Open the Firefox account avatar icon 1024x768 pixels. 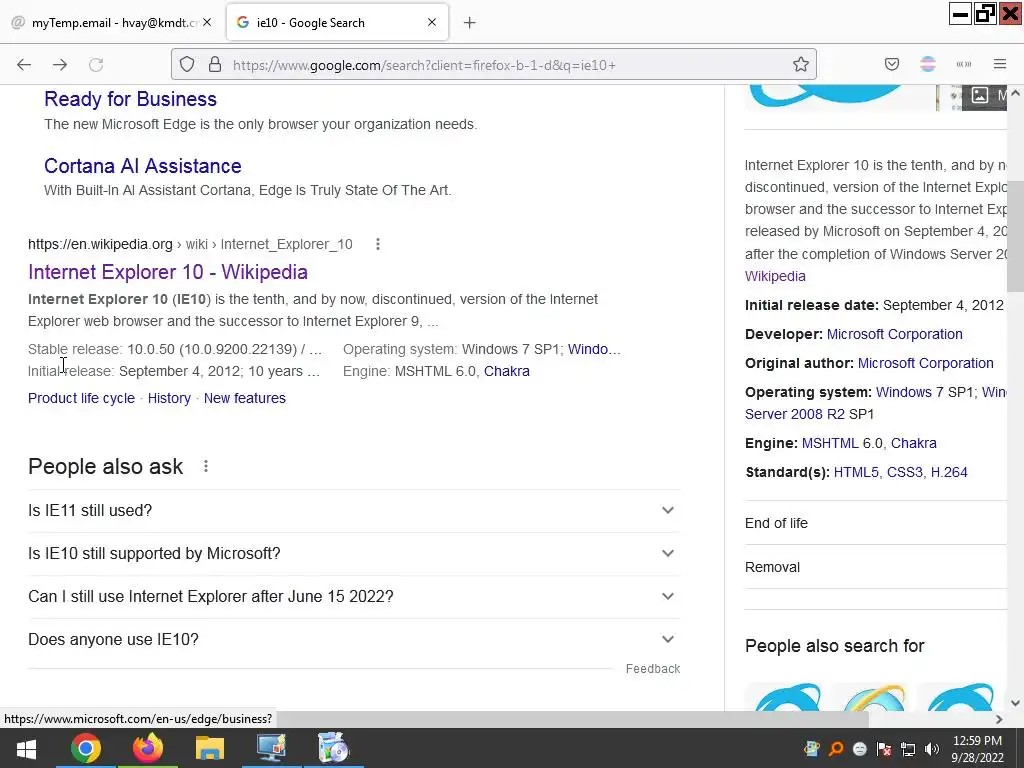point(927,64)
